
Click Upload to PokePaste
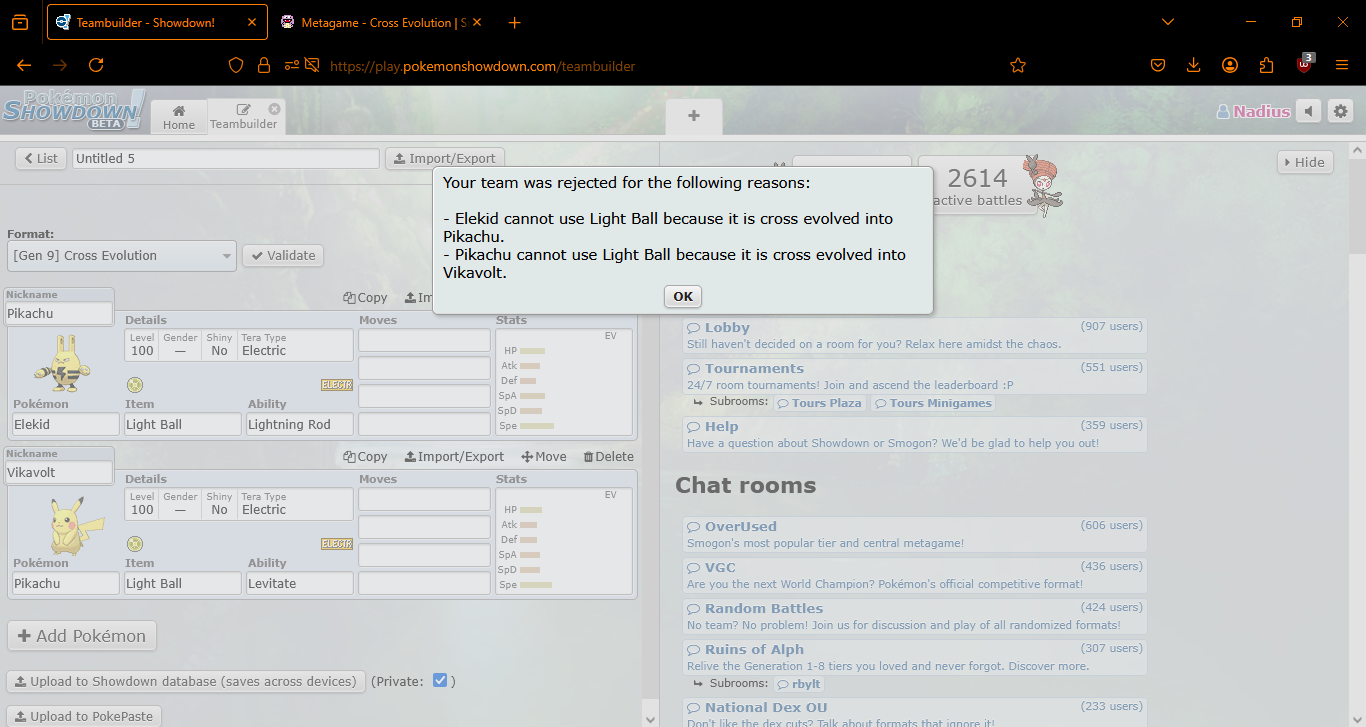pyautogui.click(x=84, y=716)
